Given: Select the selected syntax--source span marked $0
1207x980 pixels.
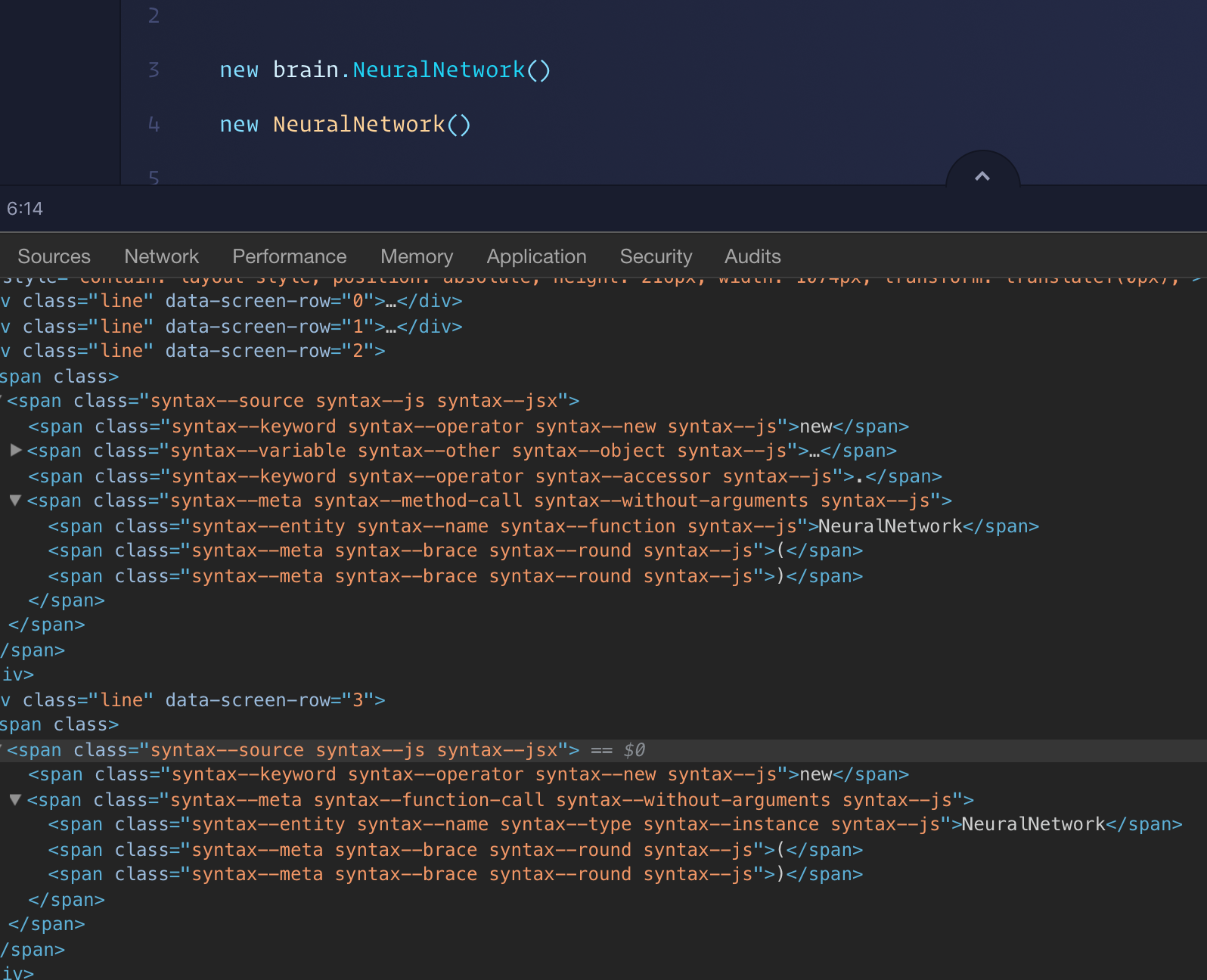Looking at the screenshot, I should 603,750.
